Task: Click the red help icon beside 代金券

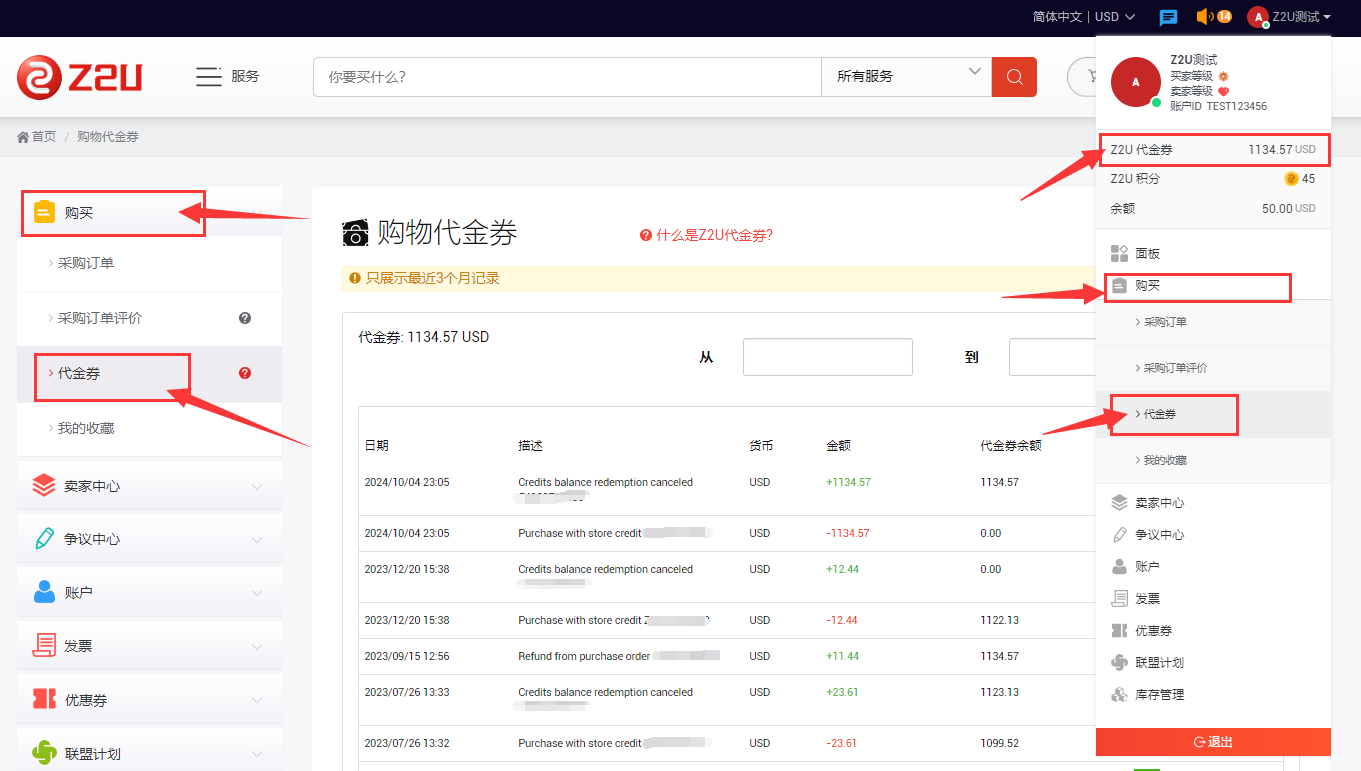Action: [245, 373]
